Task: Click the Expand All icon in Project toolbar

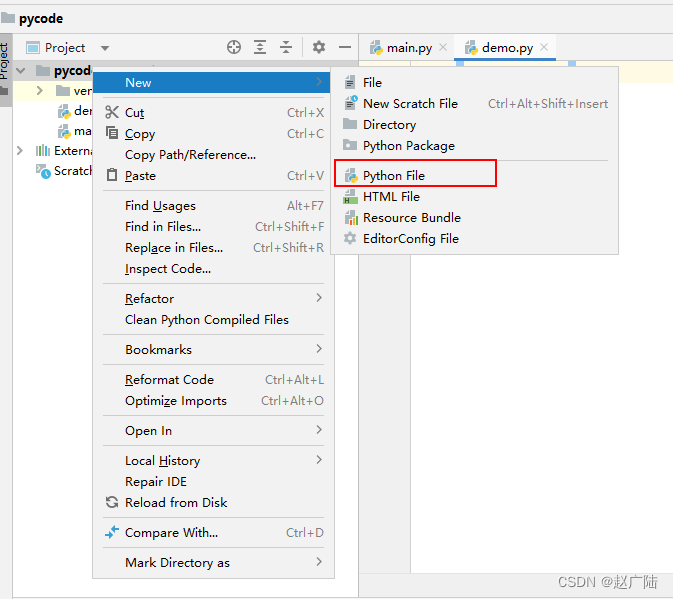Action: (x=260, y=47)
